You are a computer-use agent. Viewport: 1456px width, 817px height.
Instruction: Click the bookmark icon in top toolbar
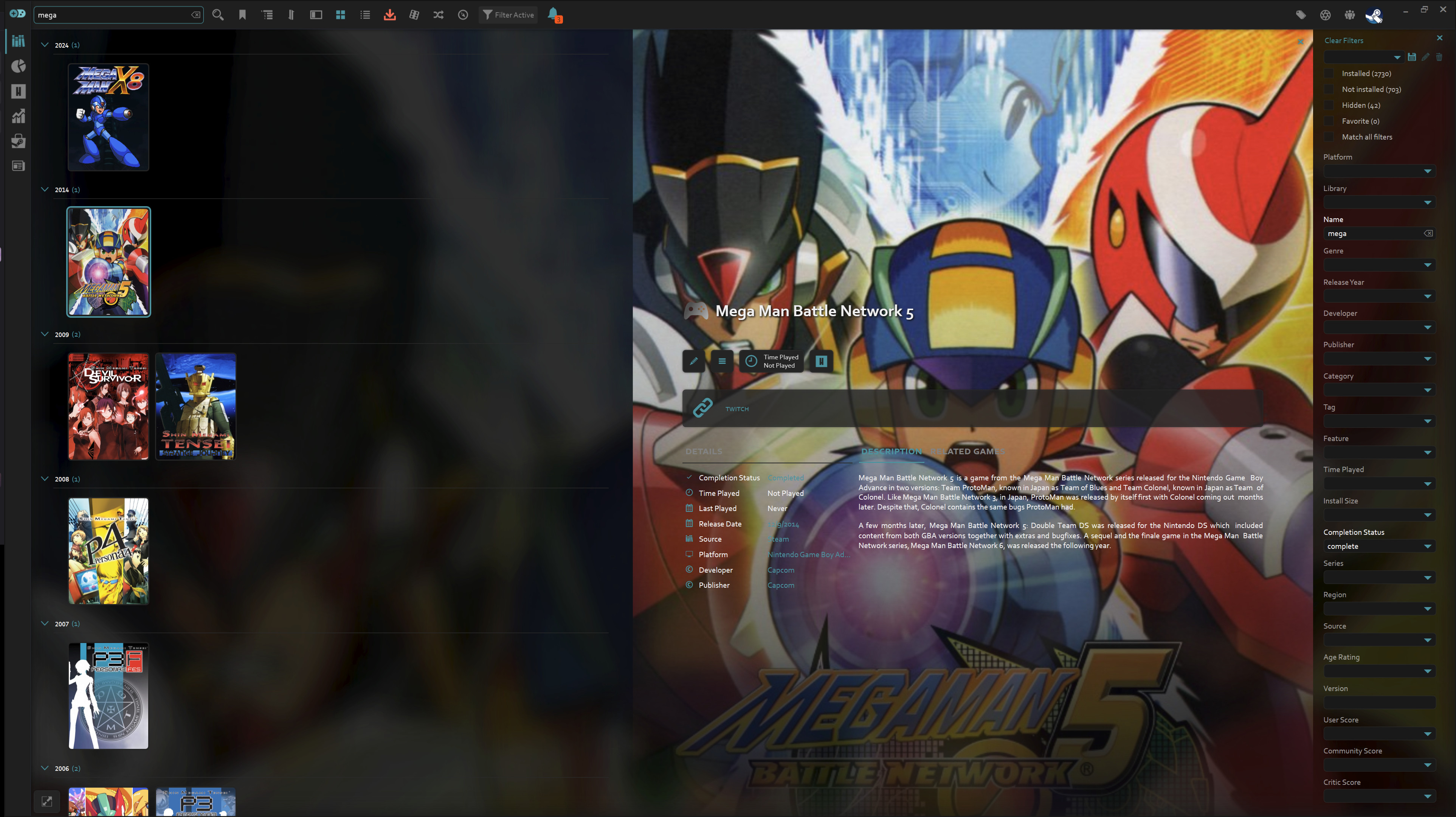pos(242,15)
